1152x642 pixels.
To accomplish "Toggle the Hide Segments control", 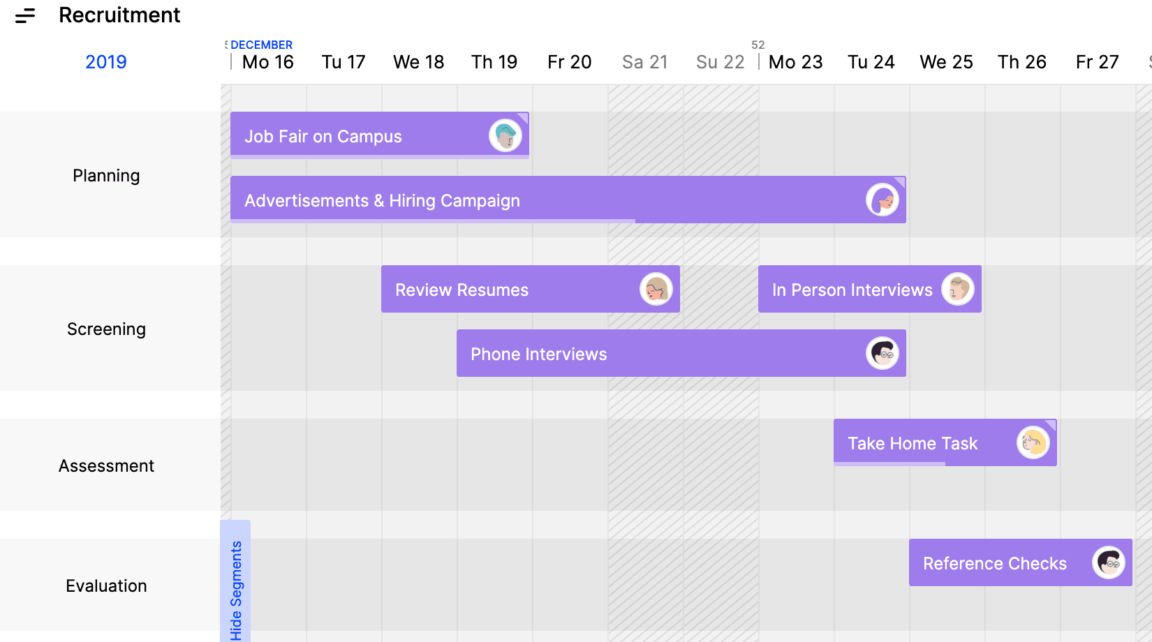I will [235, 585].
